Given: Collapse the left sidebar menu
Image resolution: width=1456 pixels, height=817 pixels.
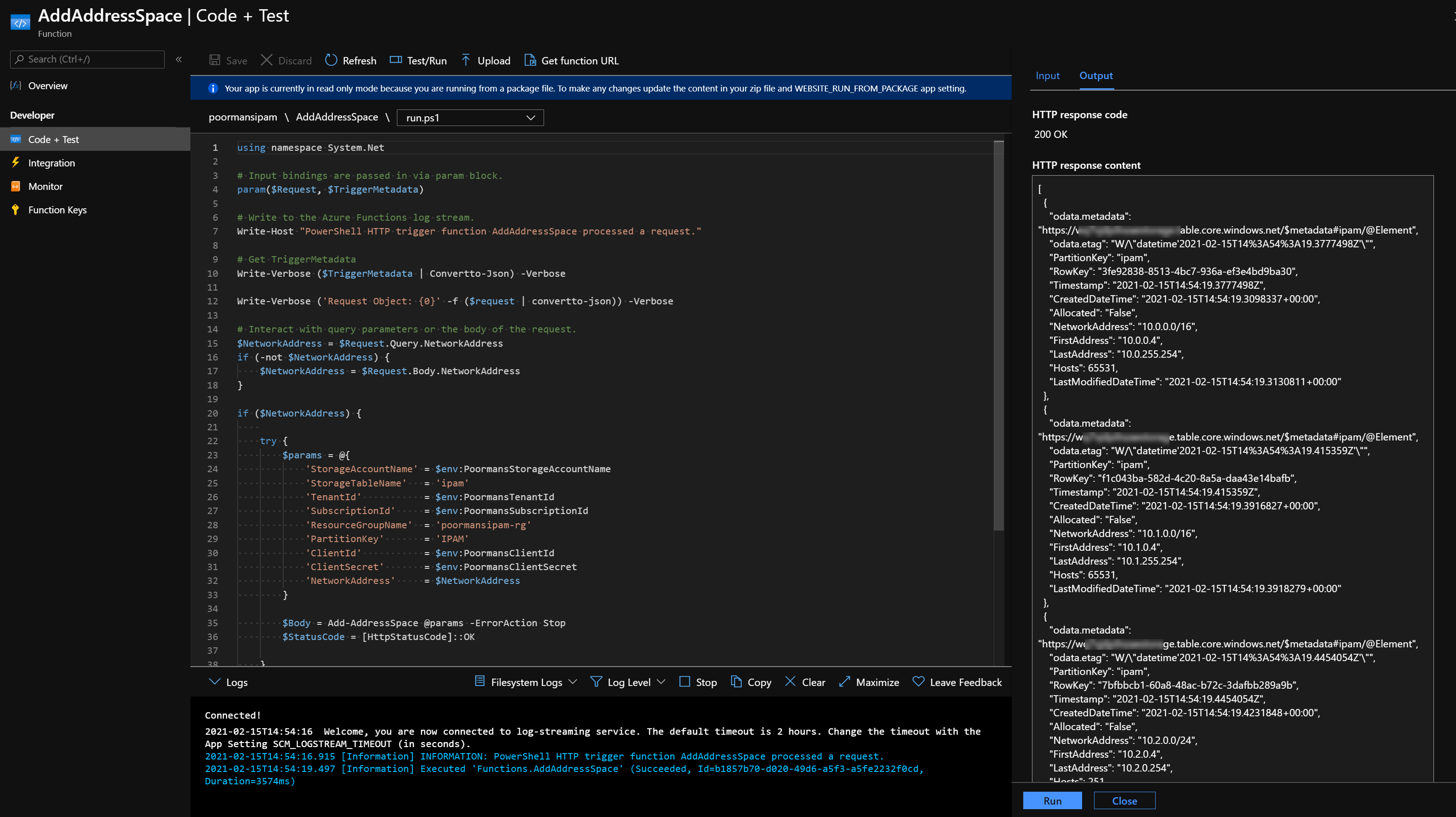Looking at the screenshot, I should click(x=178, y=59).
